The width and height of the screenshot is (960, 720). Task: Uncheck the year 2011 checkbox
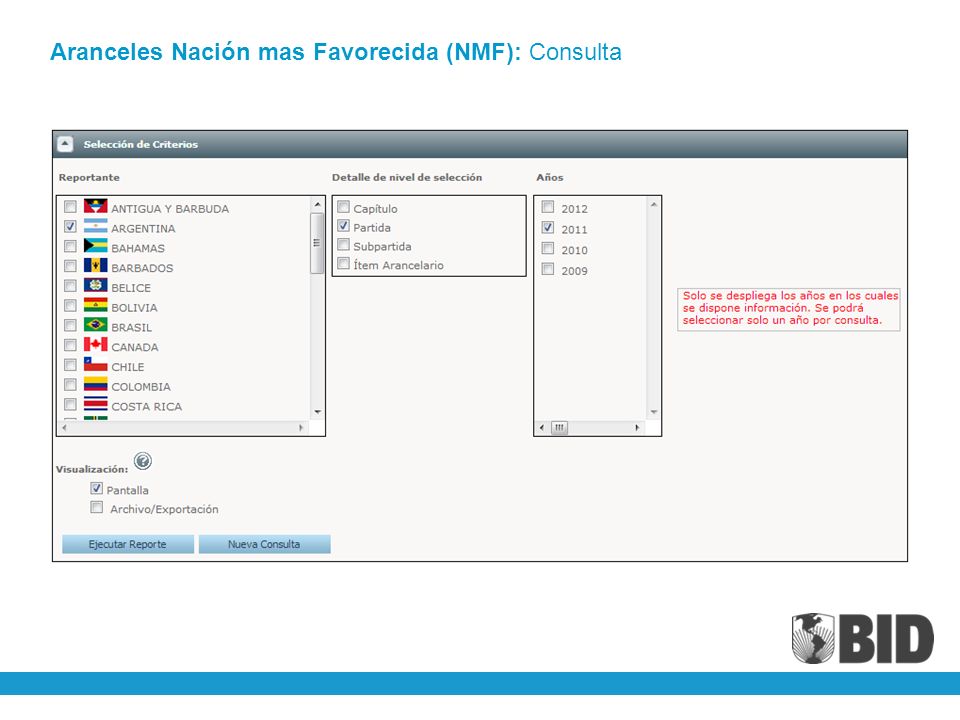(548, 228)
